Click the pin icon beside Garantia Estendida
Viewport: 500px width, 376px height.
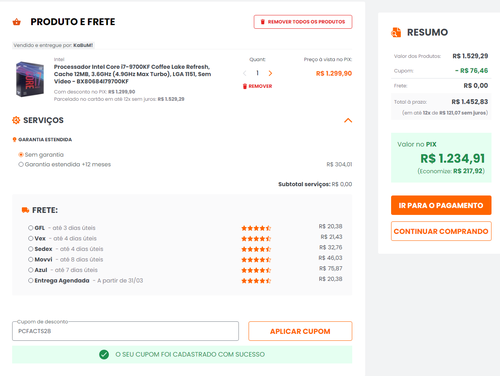coord(14,139)
